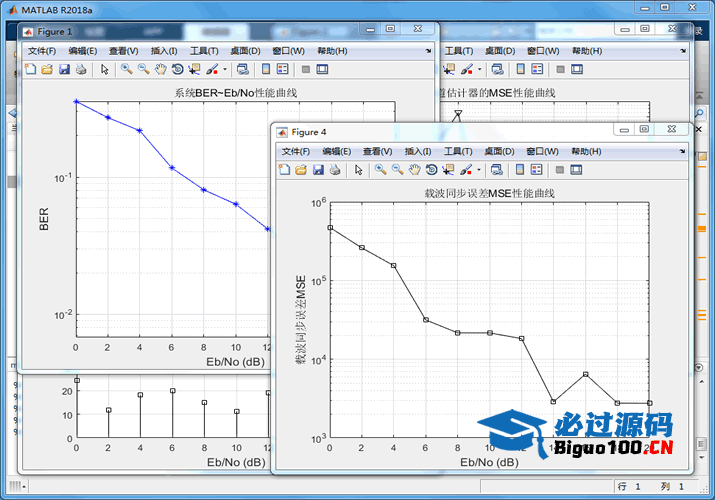Click New Figure icon in Figure 1 toolbar
Screen dimensions: 715x500
pos(31,69)
